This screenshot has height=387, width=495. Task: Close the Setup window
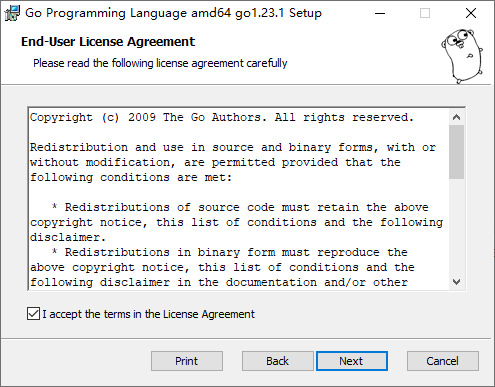(x=471, y=13)
